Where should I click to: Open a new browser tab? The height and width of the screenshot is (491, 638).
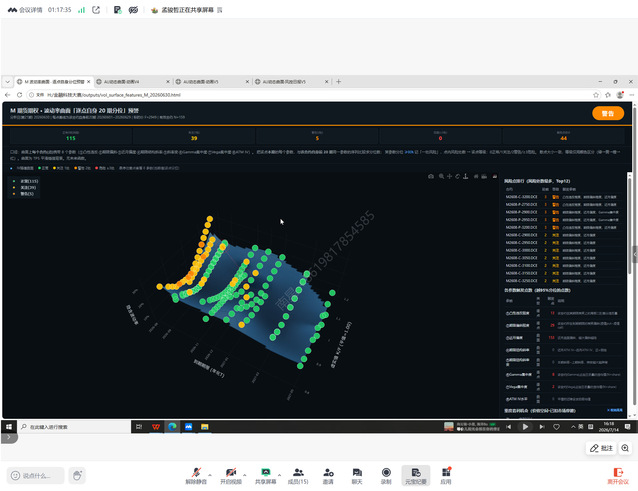(x=339, y=82)
